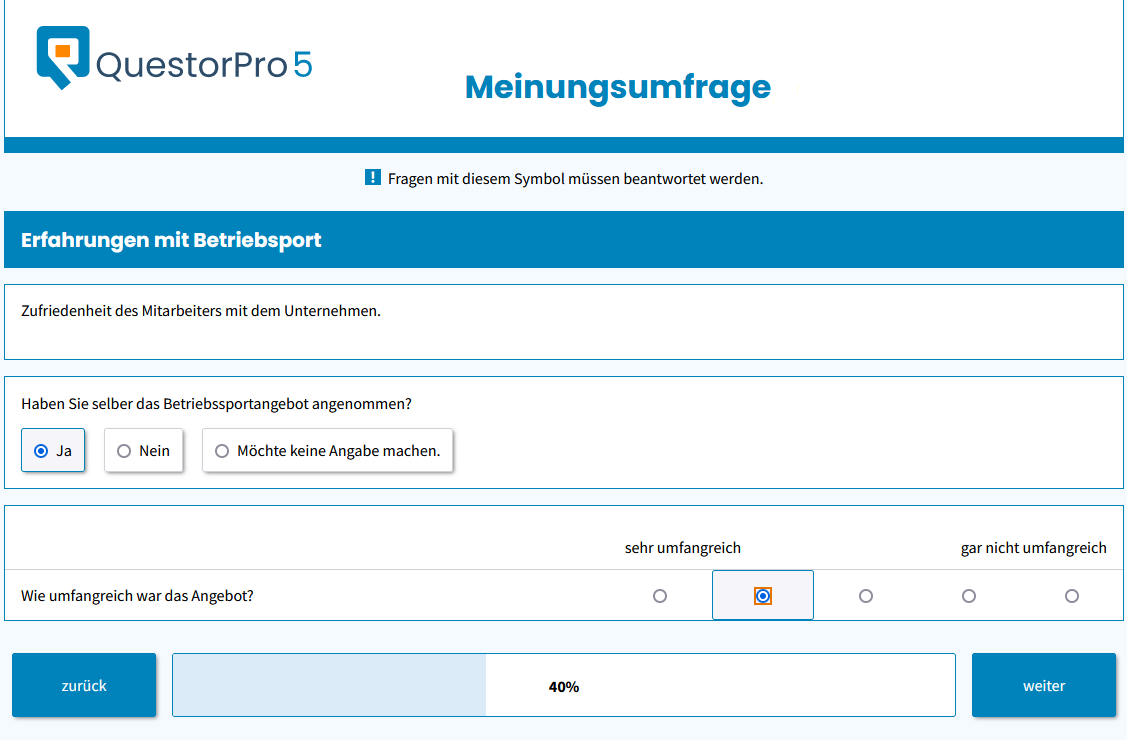Select "Möchte keine Angabe machen." option
The width and height of the screenshot is (1127, 740).
point(222,451)
